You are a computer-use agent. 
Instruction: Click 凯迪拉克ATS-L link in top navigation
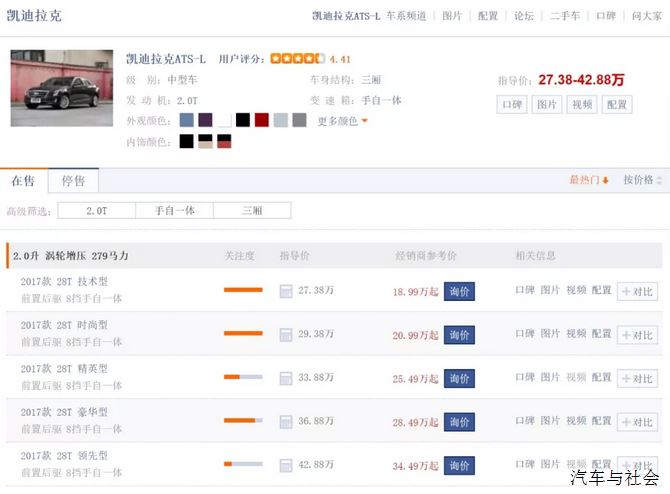coord(346,16)
